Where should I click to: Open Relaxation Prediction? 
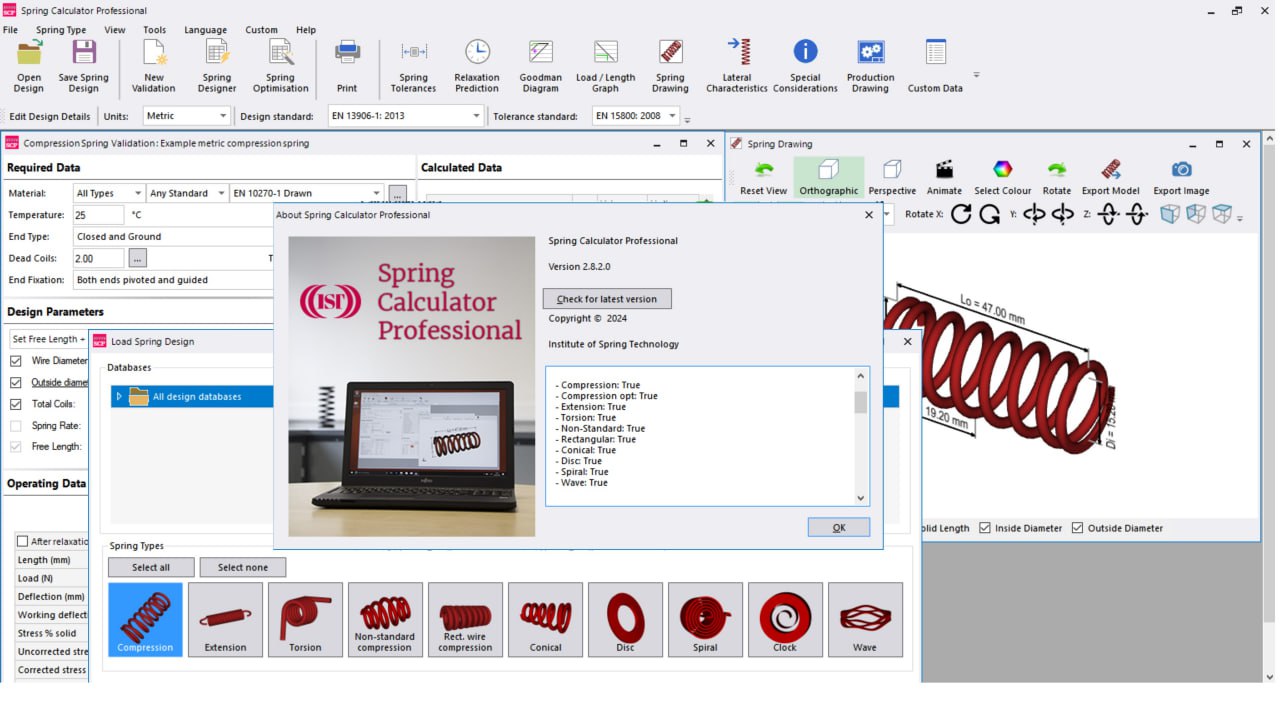pos(477,67)
